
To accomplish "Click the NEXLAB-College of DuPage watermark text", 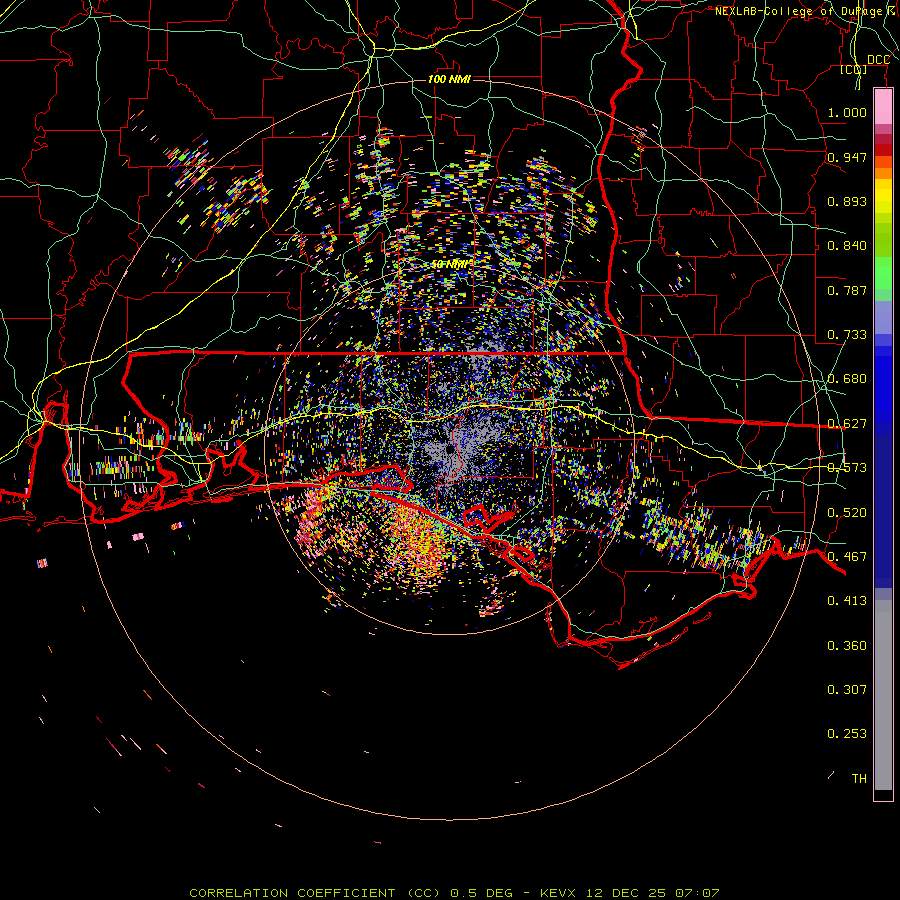I will 807,11.
